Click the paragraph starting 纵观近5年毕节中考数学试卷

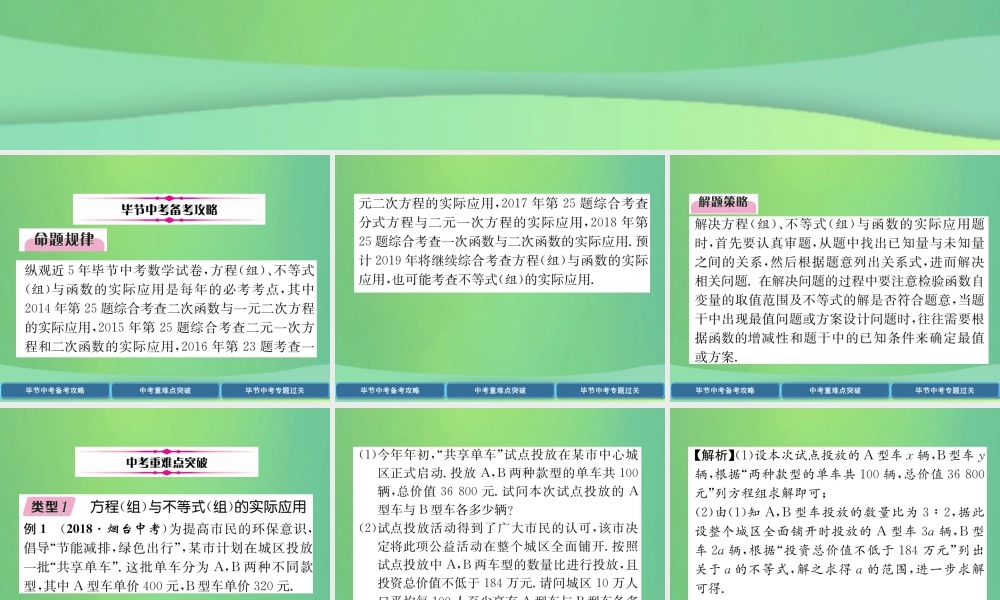169,308
